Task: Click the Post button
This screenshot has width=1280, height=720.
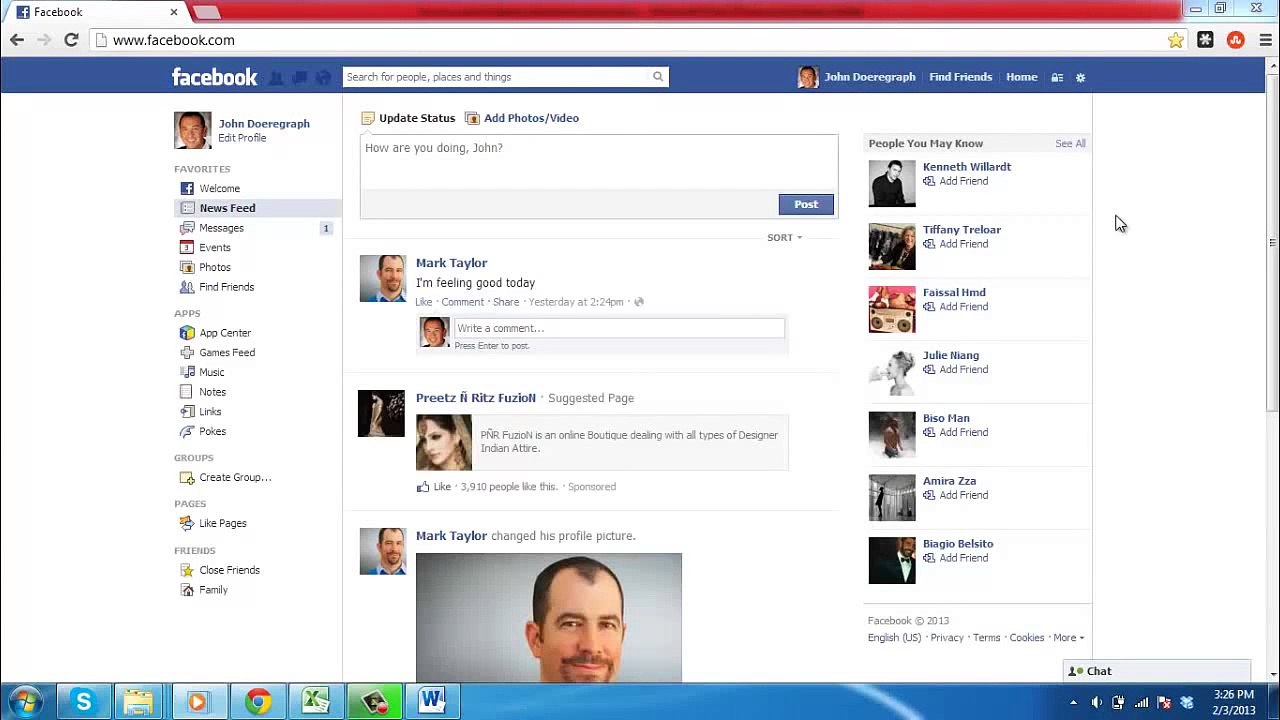Action: click(806, 204)
